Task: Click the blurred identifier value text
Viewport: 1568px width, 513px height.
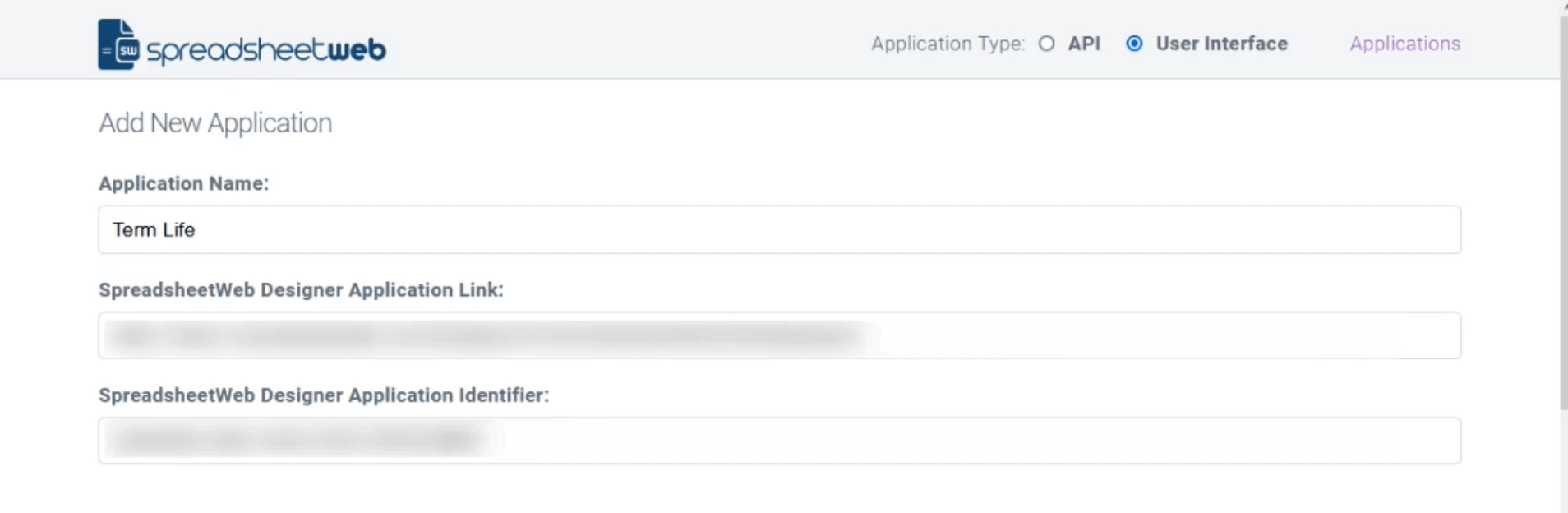Action: coord(296,441)
